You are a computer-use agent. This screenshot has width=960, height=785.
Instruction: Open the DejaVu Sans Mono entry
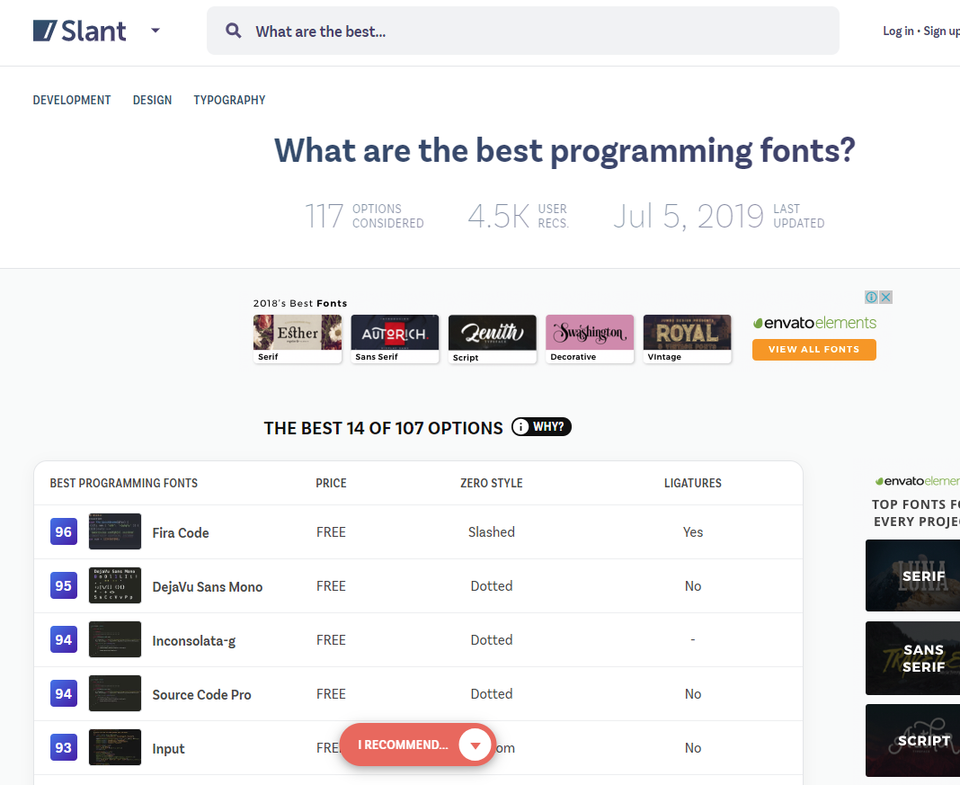(208, 587)
